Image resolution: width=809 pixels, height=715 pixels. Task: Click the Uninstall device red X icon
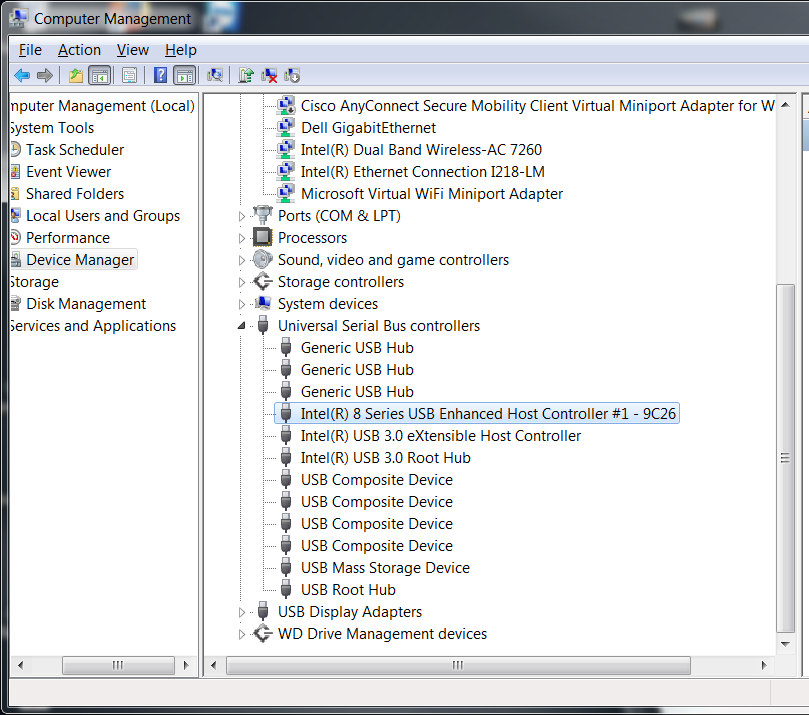pyautogui.click(x=269, y=76)
